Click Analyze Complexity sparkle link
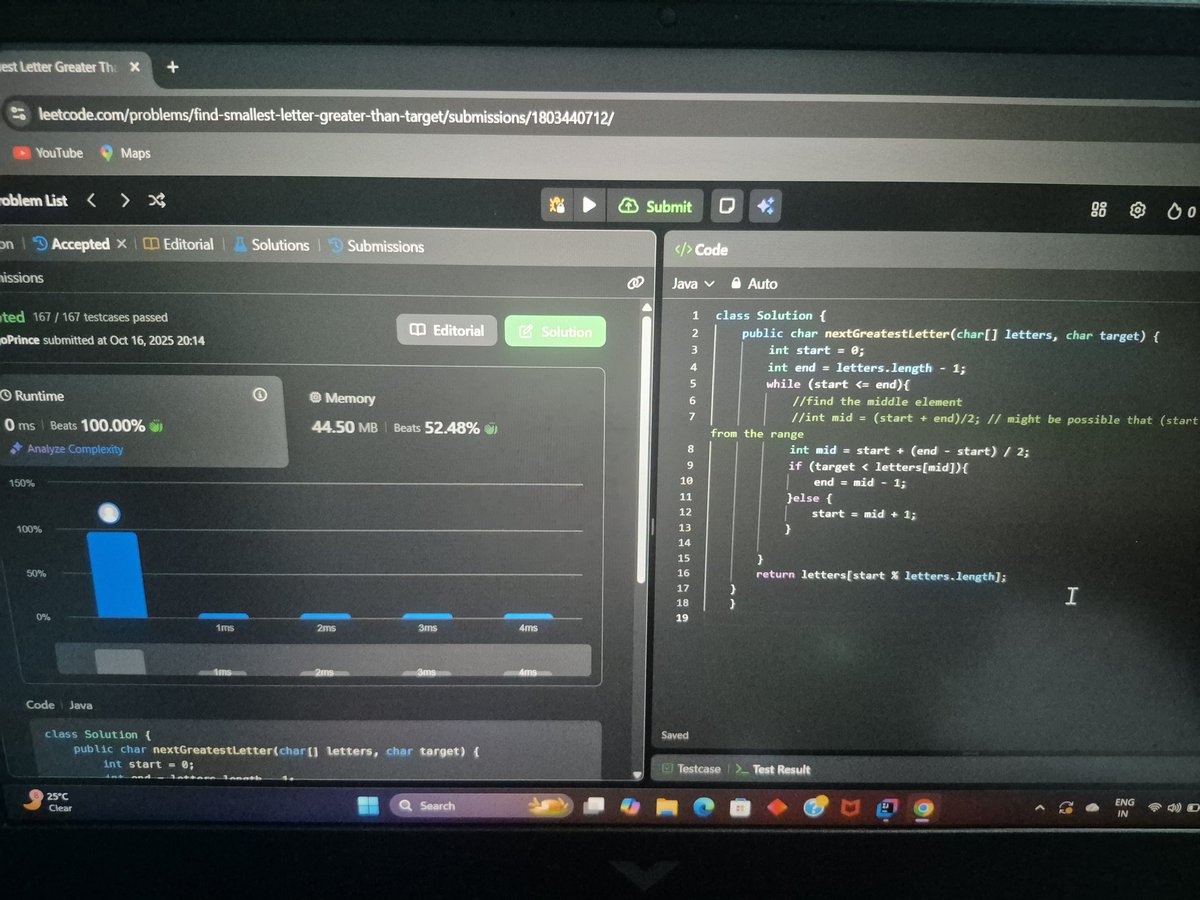 point(66,449)
